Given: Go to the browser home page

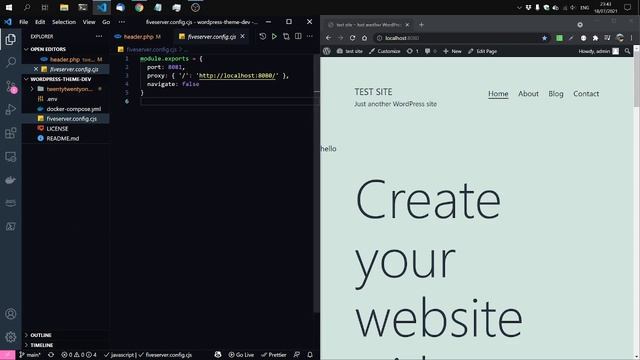Looking at the screenshot, I should click(364, 38).
